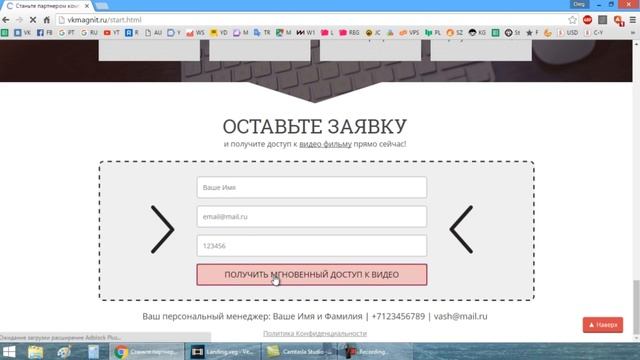
Task: Open the SZ bookmark
Action: click(455, 33)
